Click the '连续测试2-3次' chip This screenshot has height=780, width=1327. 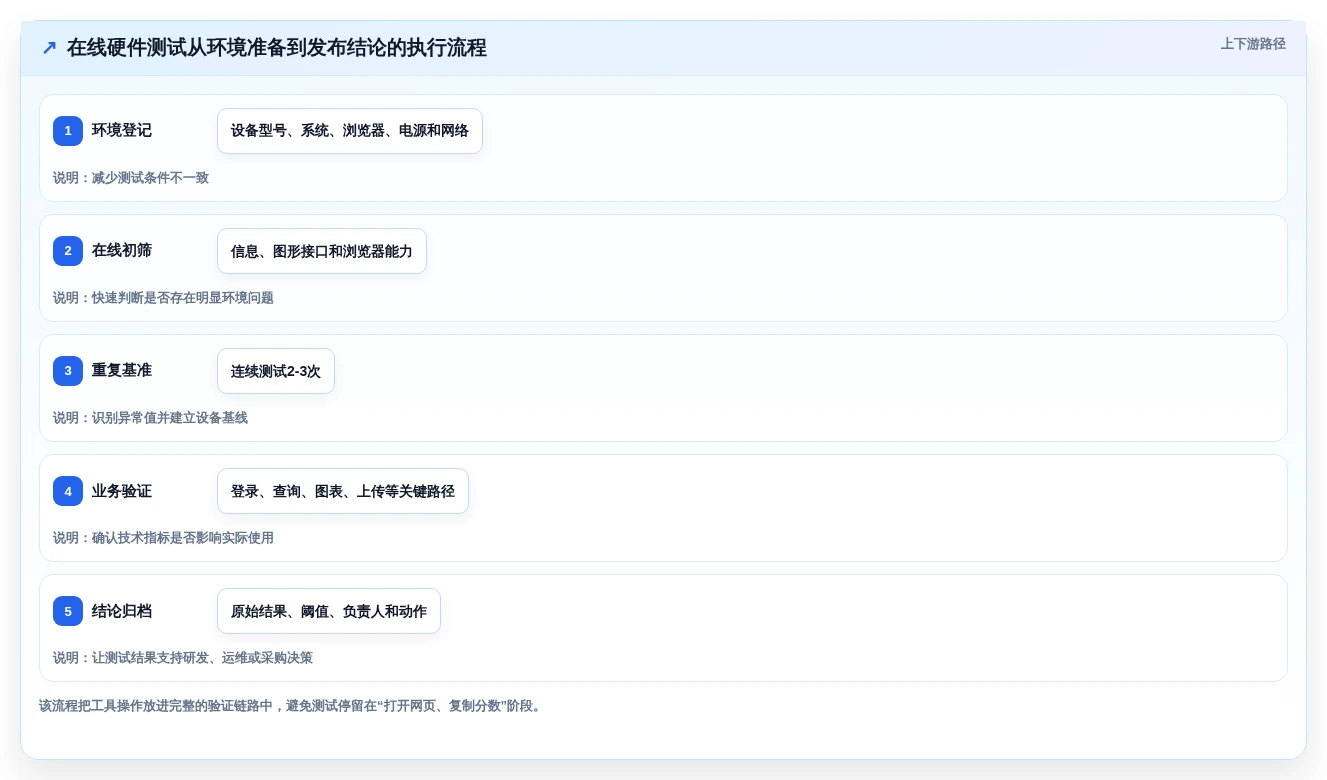tap(276, 371)
